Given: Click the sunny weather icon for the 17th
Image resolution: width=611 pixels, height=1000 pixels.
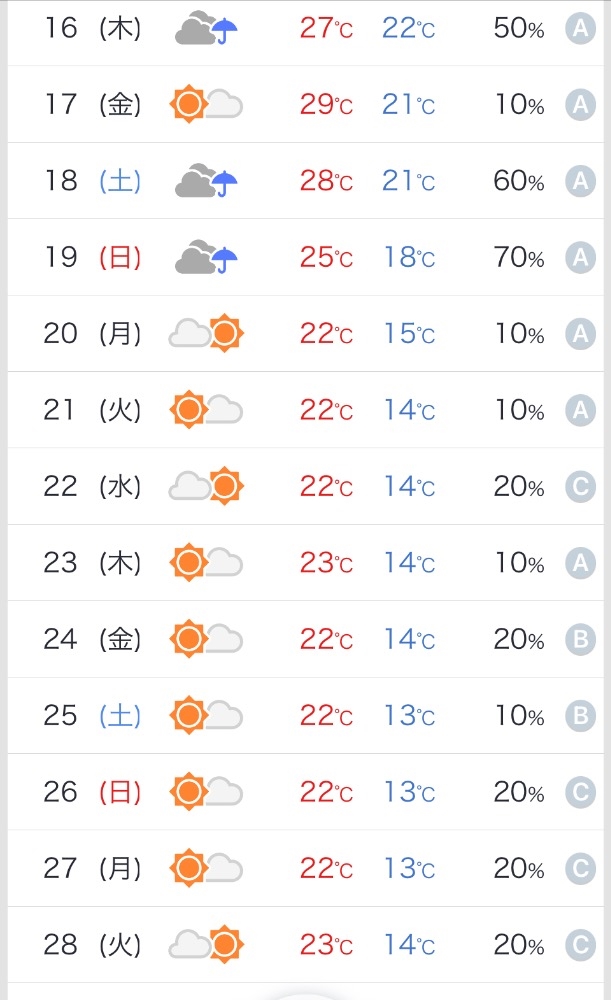Looking at the screenshot, I should 206,104.
